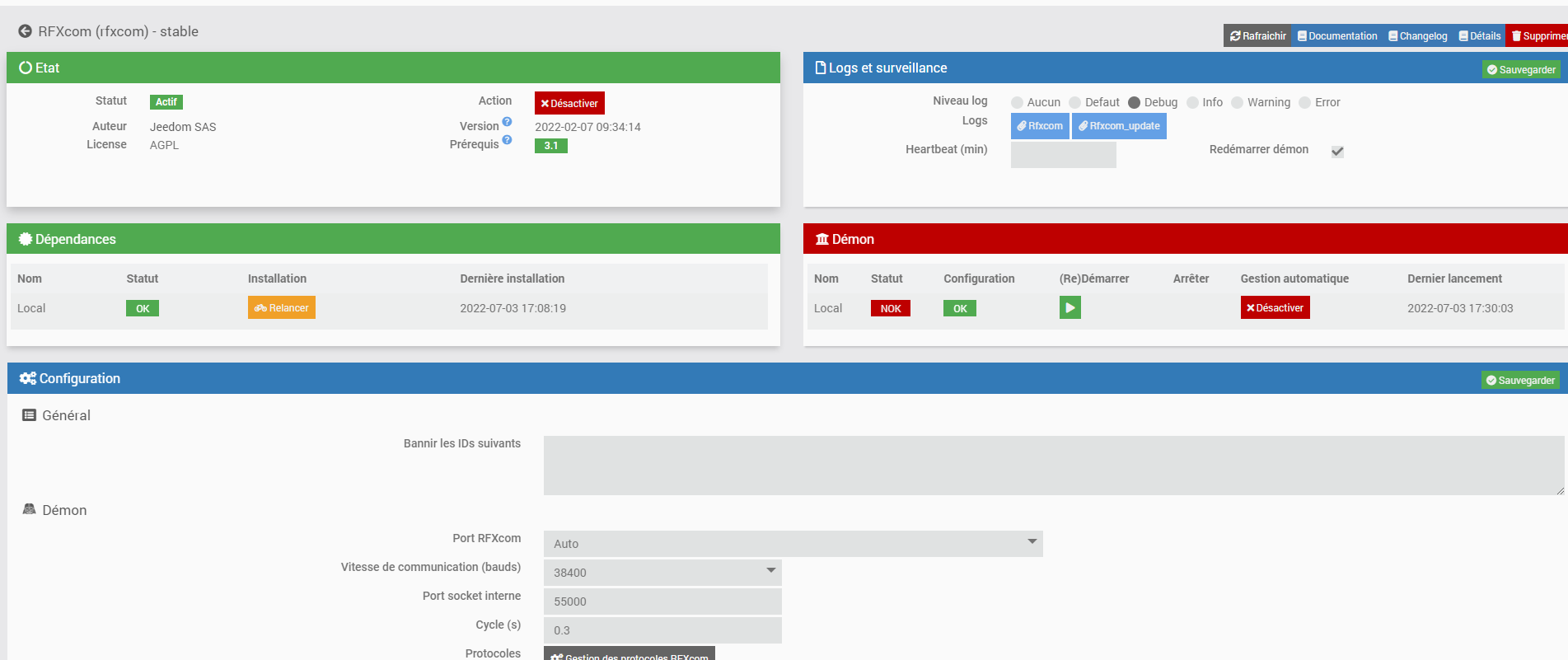Deactivate the plugin via the Action Désactiver button

click(569, 104)
